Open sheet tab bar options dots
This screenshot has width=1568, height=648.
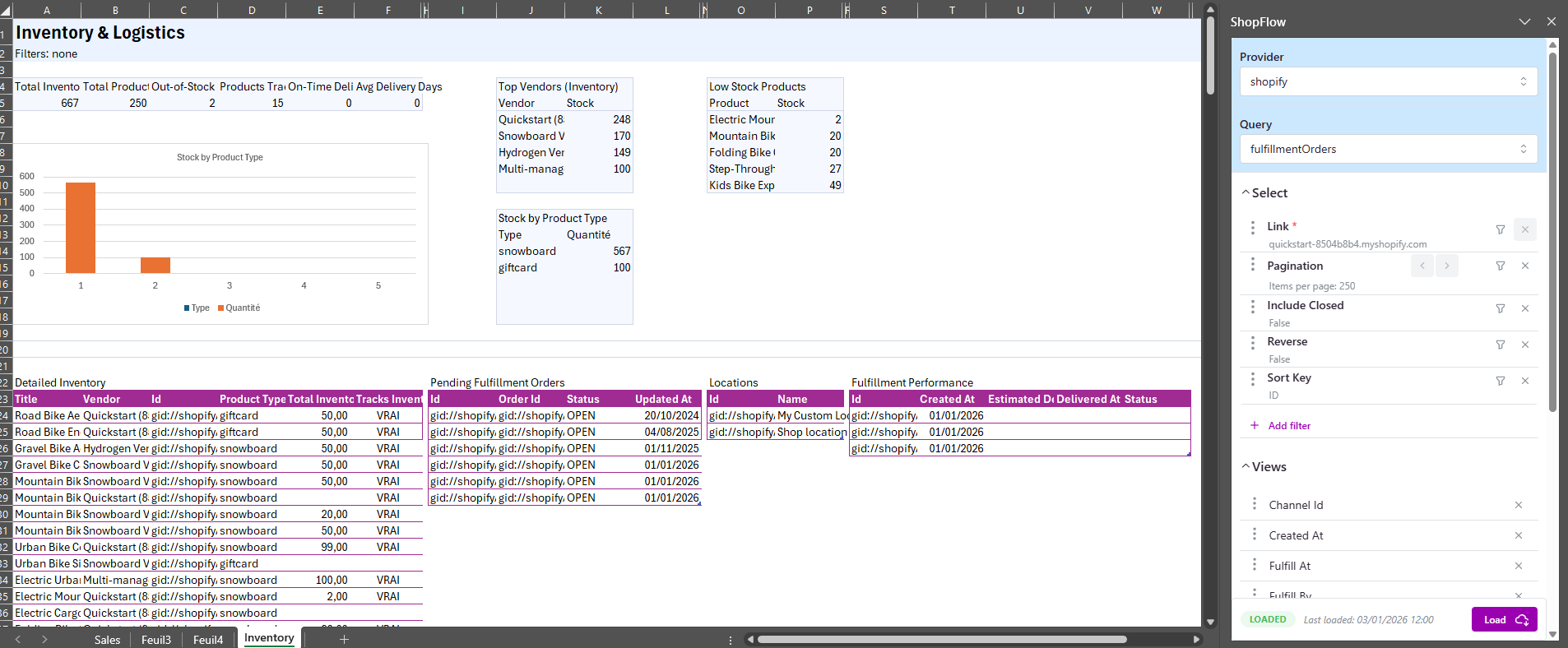coord(731,639)
